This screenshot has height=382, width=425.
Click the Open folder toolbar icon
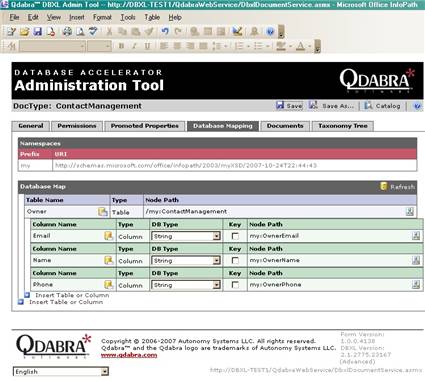pos(24,32)
